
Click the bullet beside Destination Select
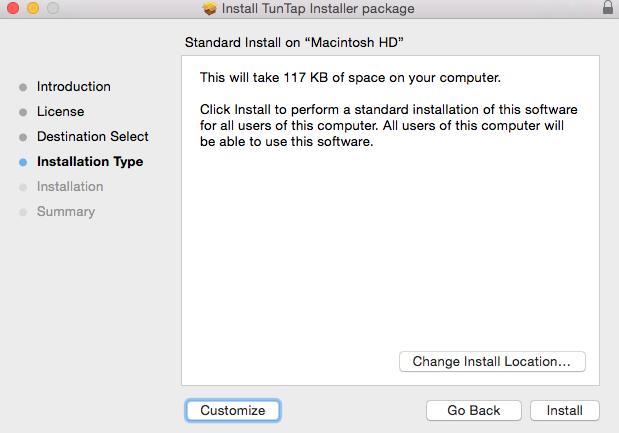click(23, 137)
